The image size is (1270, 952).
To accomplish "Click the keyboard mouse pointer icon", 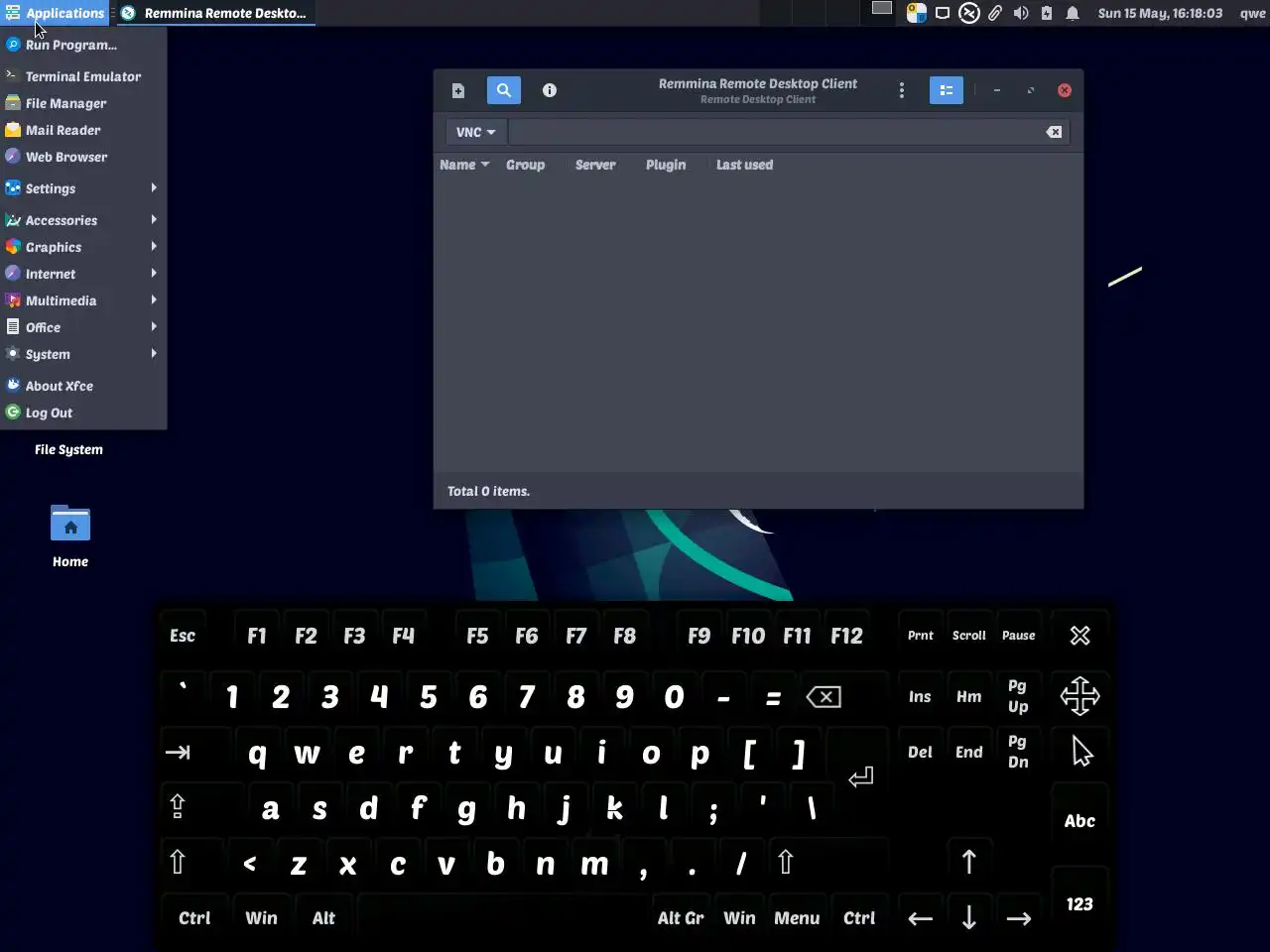I will tap(1081, 752).
